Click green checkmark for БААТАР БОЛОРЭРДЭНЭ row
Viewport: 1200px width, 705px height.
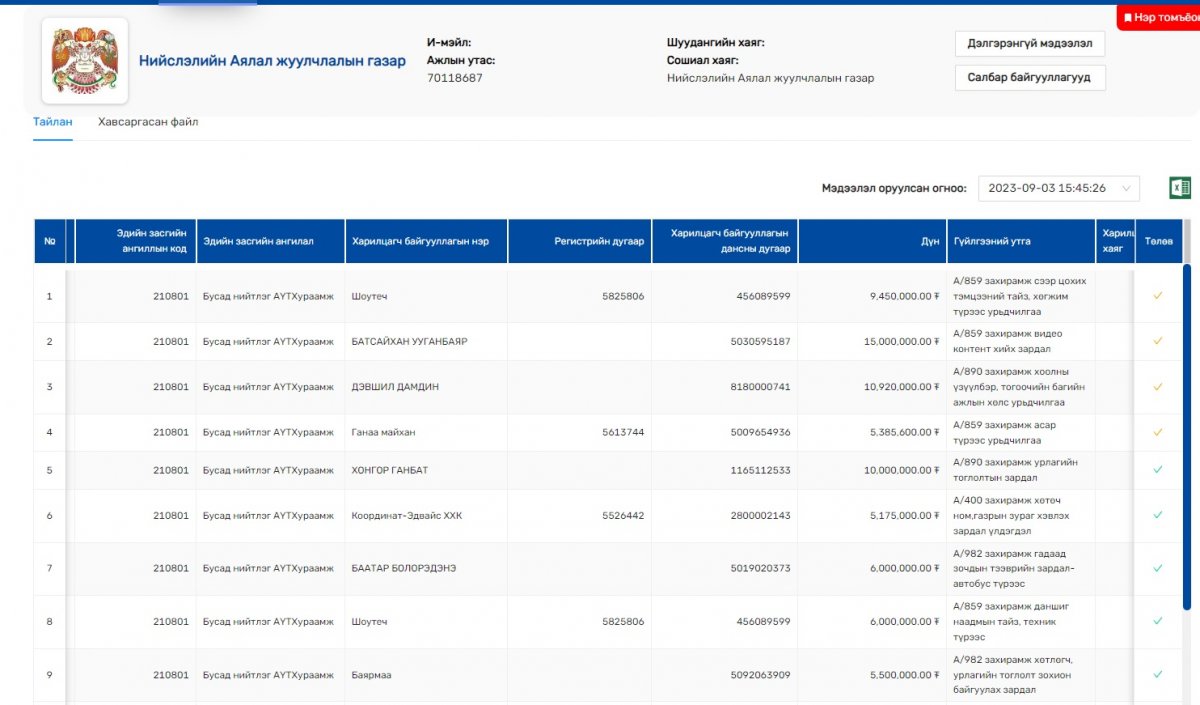point(1158,568)
